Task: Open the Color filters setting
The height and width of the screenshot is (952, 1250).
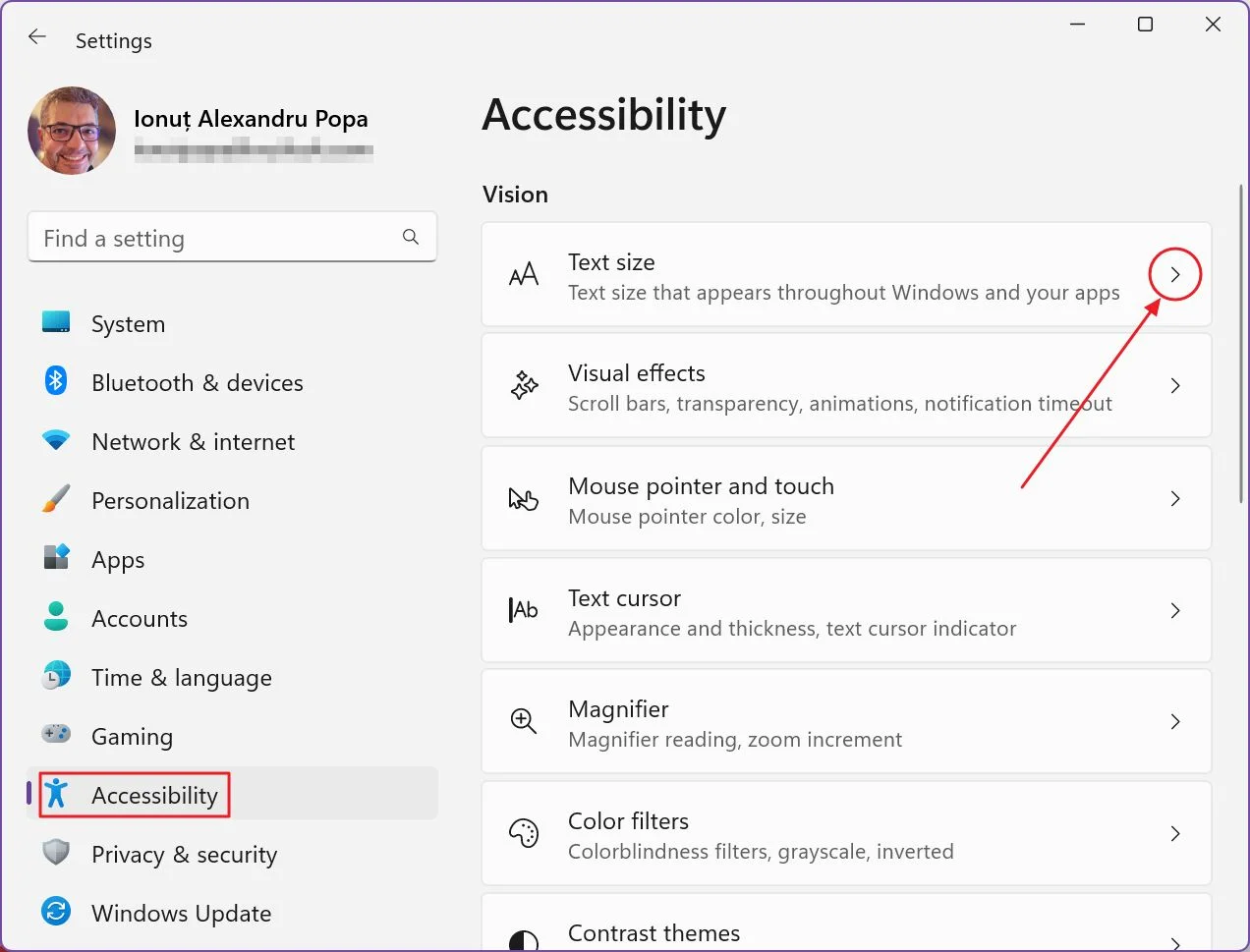Action: (846, 833)
